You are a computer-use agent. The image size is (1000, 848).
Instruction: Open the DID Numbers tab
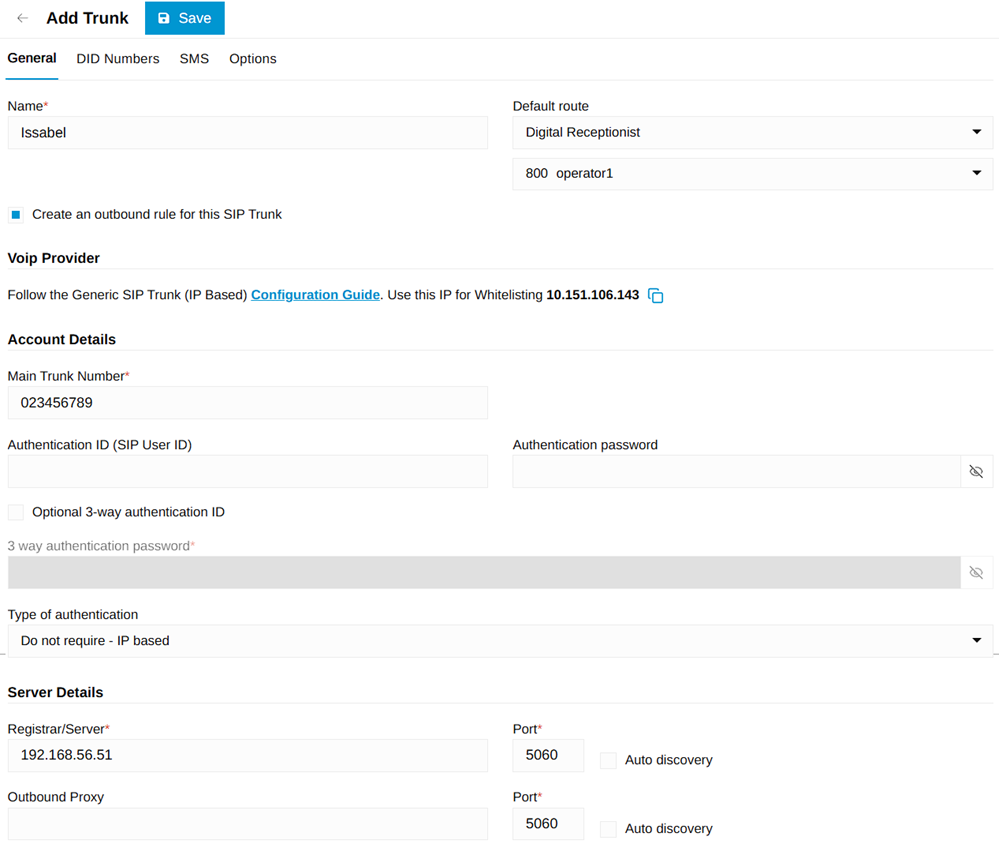[x=118, y=59]
